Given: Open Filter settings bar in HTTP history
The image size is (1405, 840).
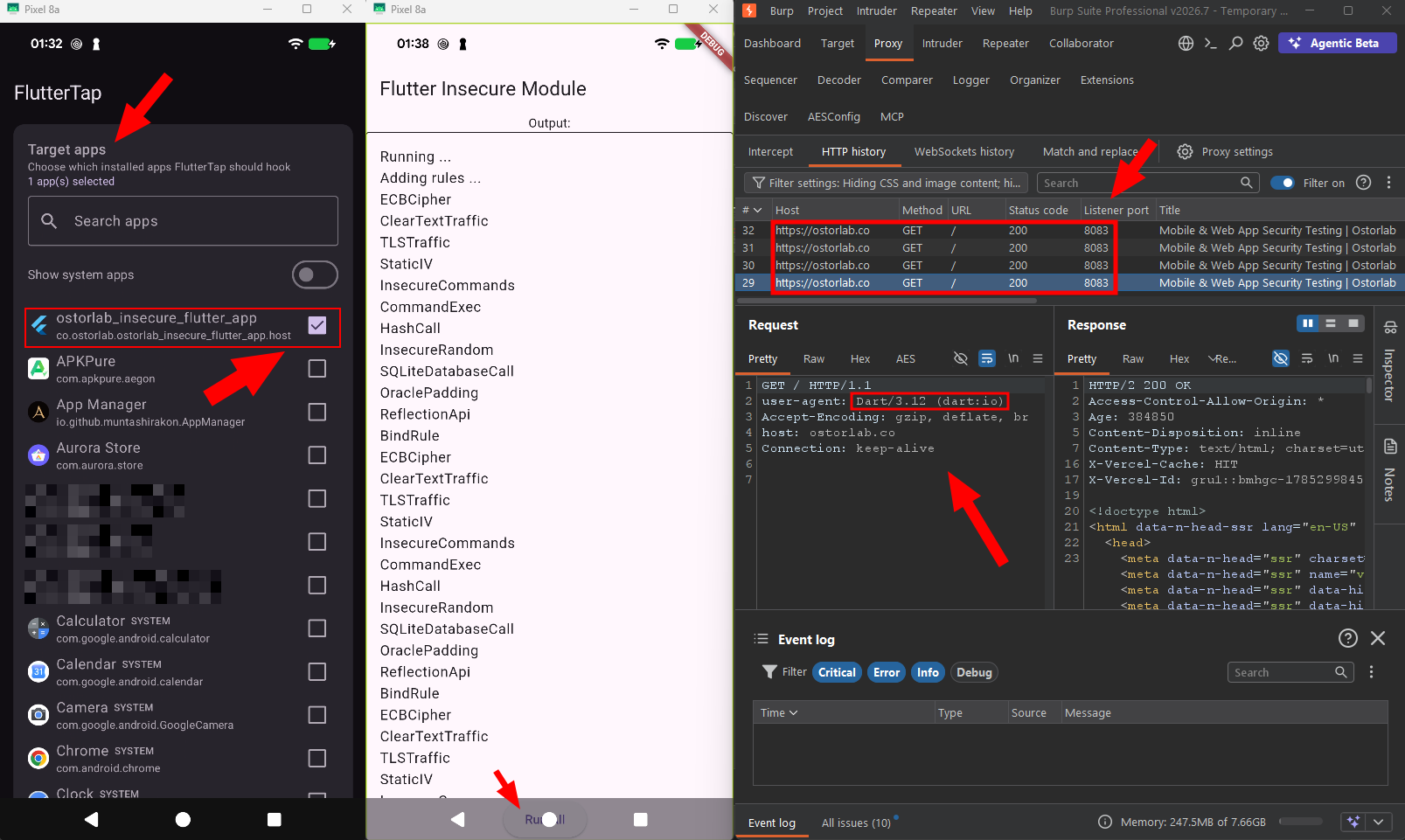Looking at the screenshot, I should [887, 183].
